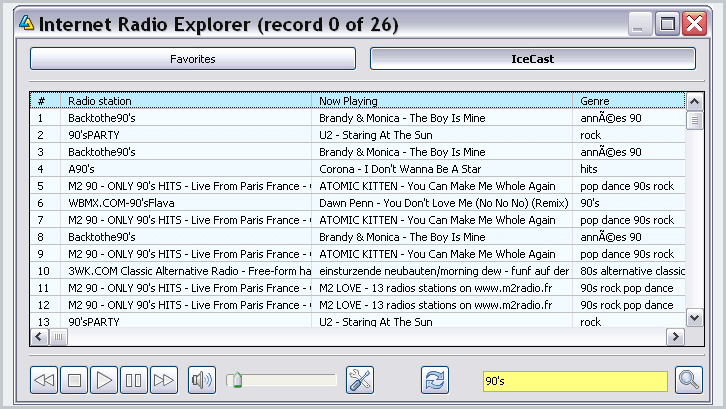The image size is (726, 409).
Task: Select row 13 station 90'sPARTY
Action: (x=357, y=321)
